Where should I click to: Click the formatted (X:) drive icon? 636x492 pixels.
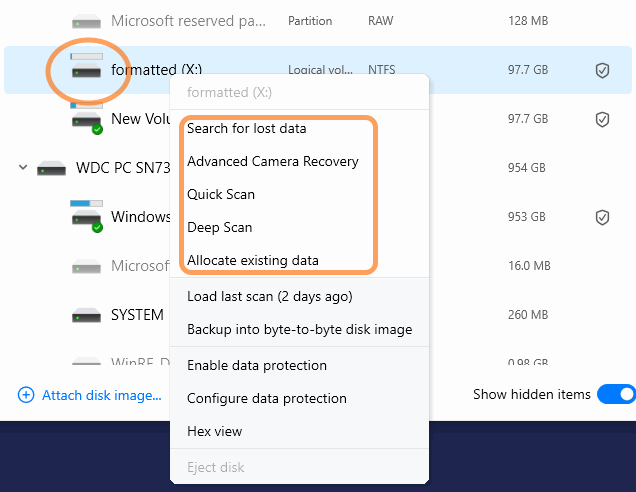tap(86, 69)
